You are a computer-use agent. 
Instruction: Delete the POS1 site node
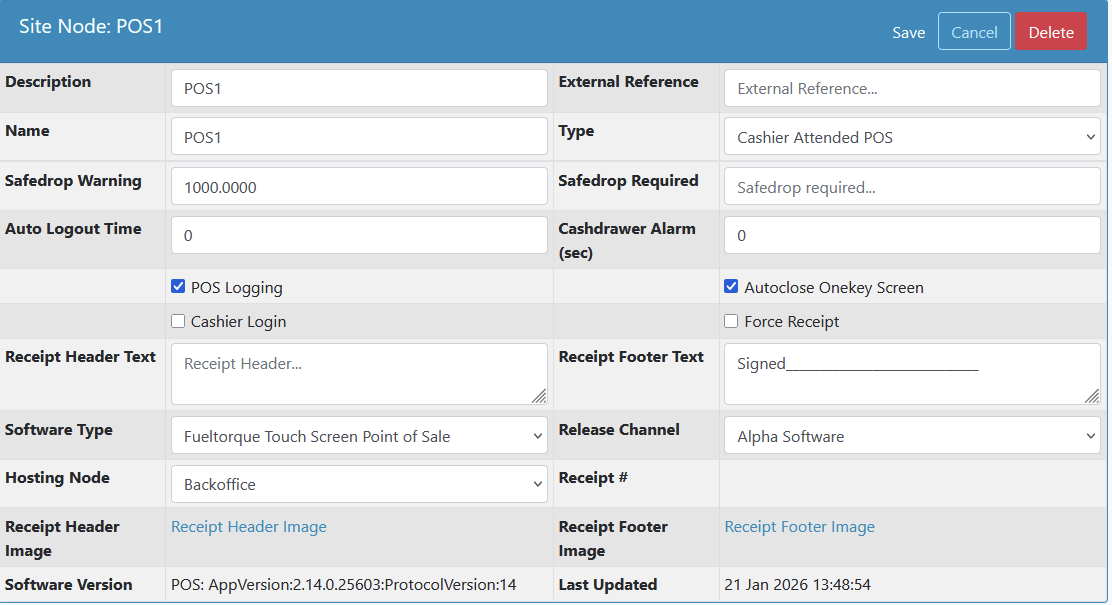pos(1051,32)
